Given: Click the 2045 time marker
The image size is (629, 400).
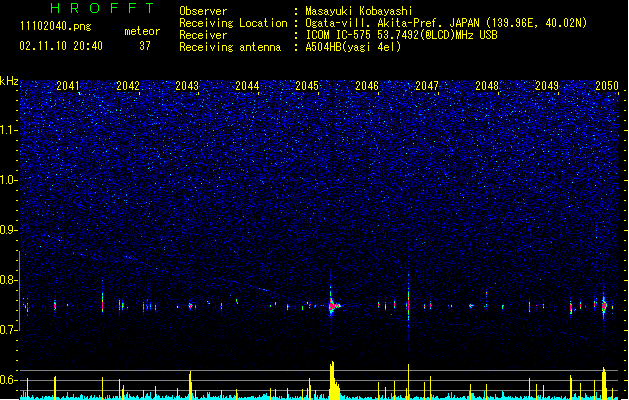Looking at the screenshot, I should (x=307, y=86).
